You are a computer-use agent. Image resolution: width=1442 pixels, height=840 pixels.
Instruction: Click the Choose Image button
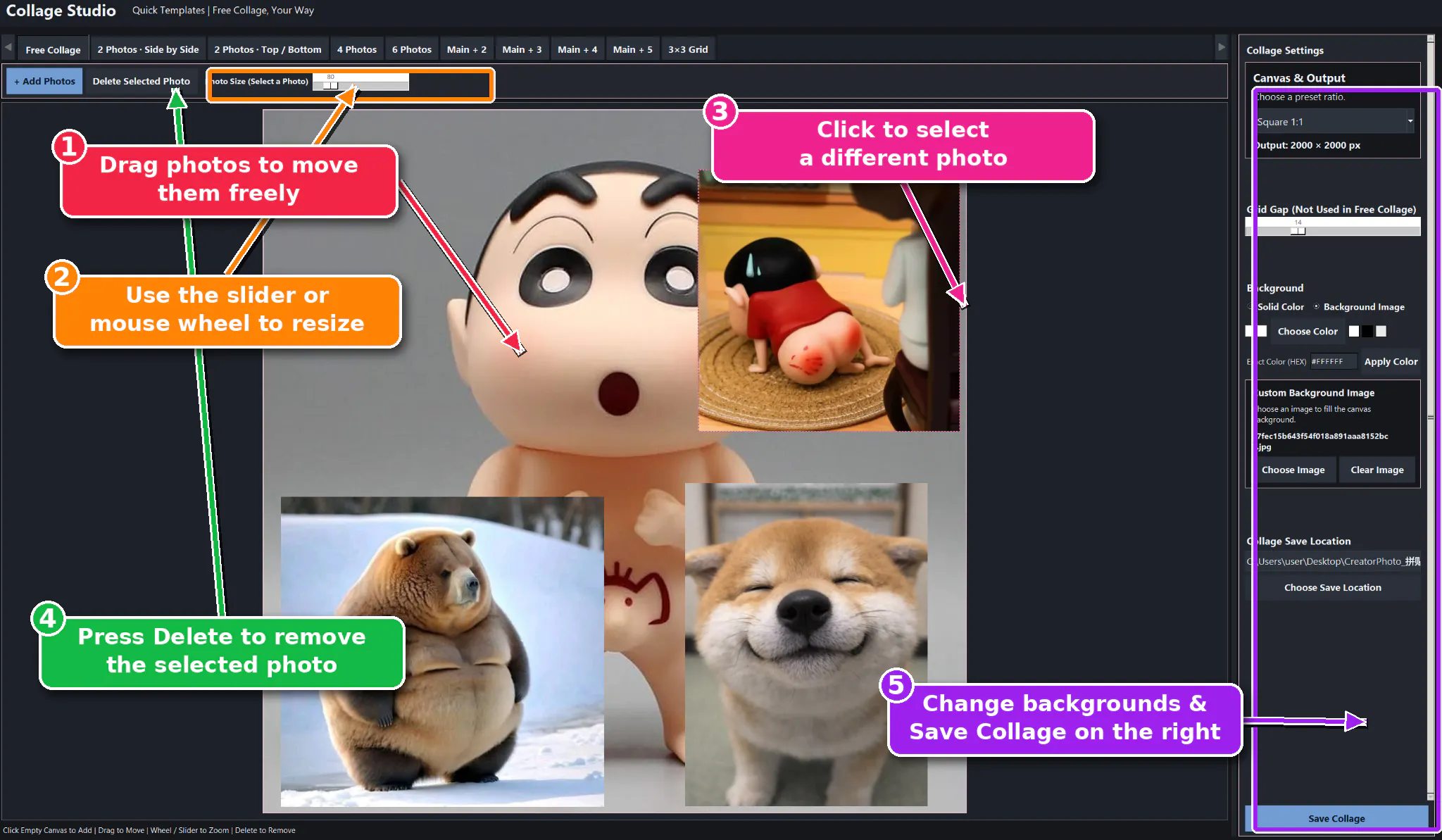(1293, 470)
